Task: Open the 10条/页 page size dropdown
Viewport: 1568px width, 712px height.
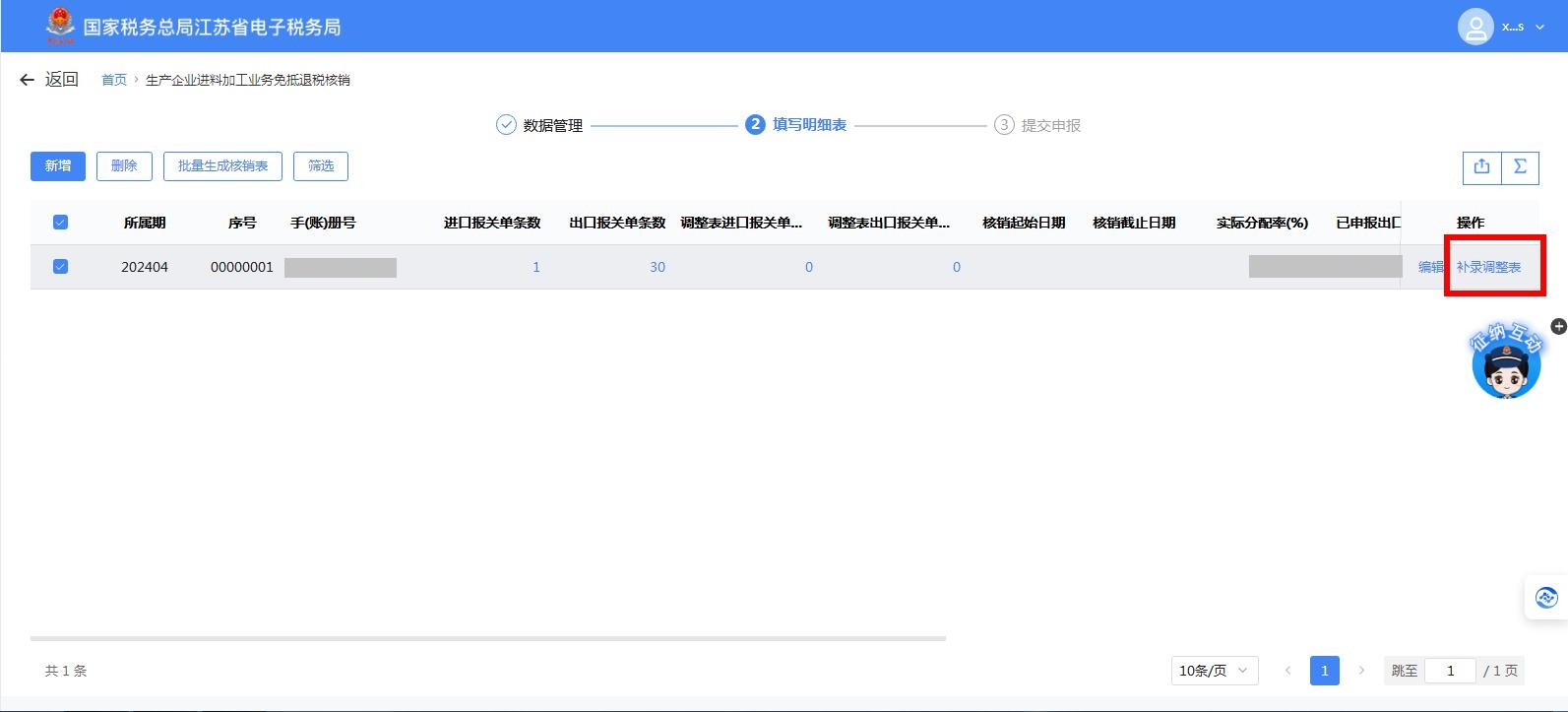Action: pos(1214,671)
